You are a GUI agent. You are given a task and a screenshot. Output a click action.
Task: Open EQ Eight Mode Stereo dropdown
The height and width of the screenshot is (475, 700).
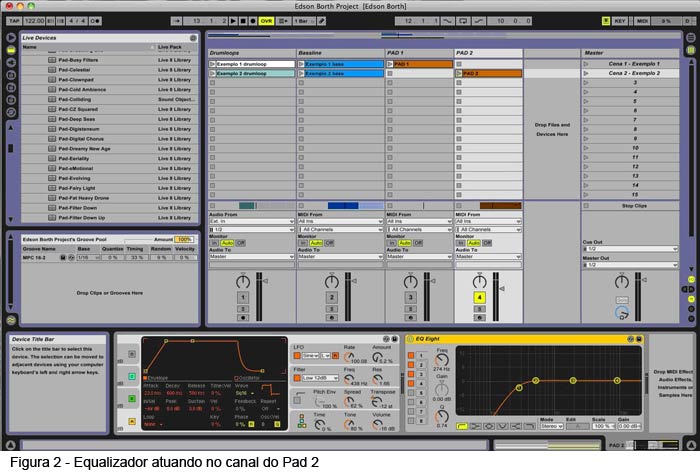(x=551, y=426)
